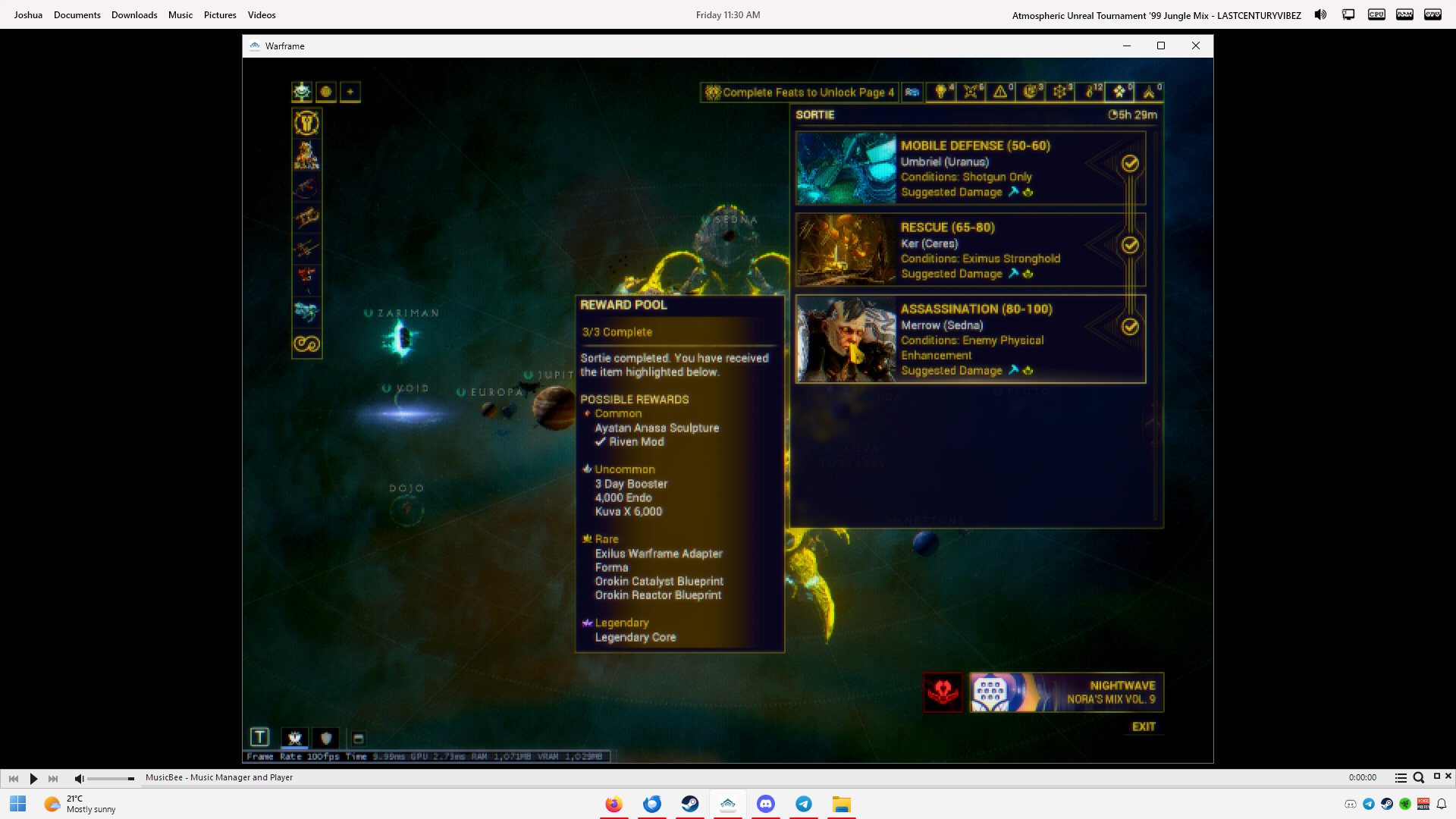This screenshot has height=819, width=1456.
Task: Click Complete Feats to Unlock Page 4
Action: point(799,93)
